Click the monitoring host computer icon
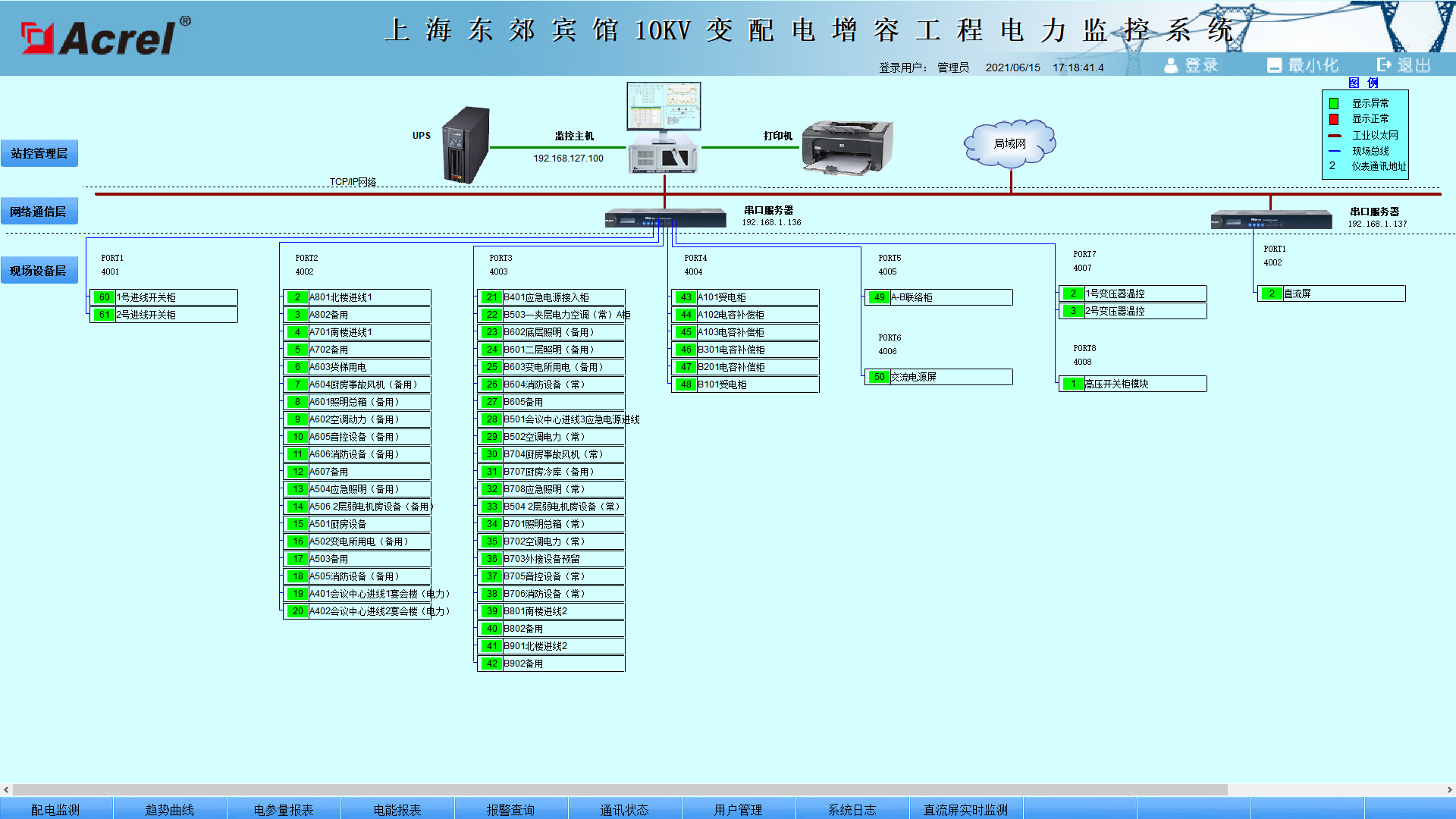This screenshot has width=1456, height=819. [664, 127]
